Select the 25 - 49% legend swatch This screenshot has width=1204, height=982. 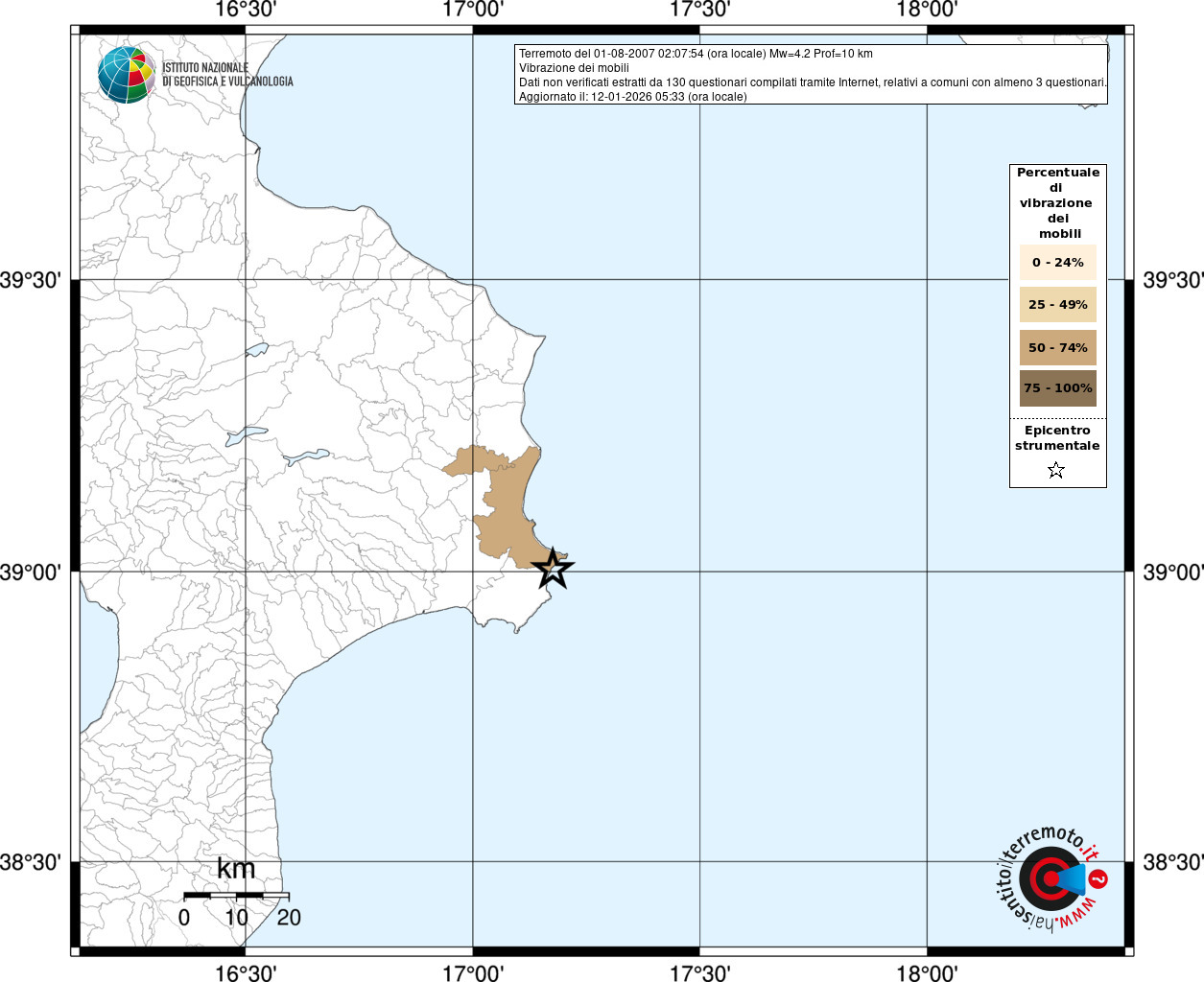pyautogui.click(x=1057, y=304)
